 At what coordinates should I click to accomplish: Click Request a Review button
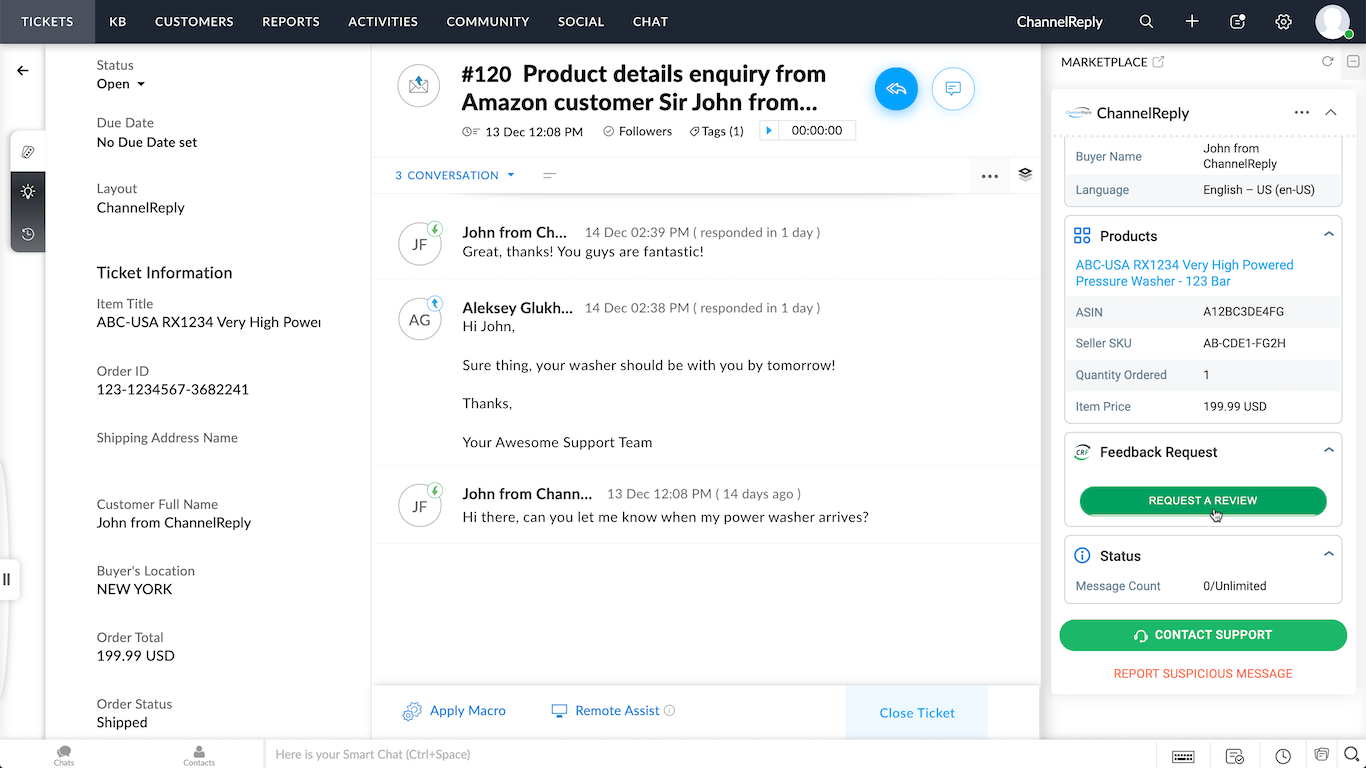[1203, 500]
